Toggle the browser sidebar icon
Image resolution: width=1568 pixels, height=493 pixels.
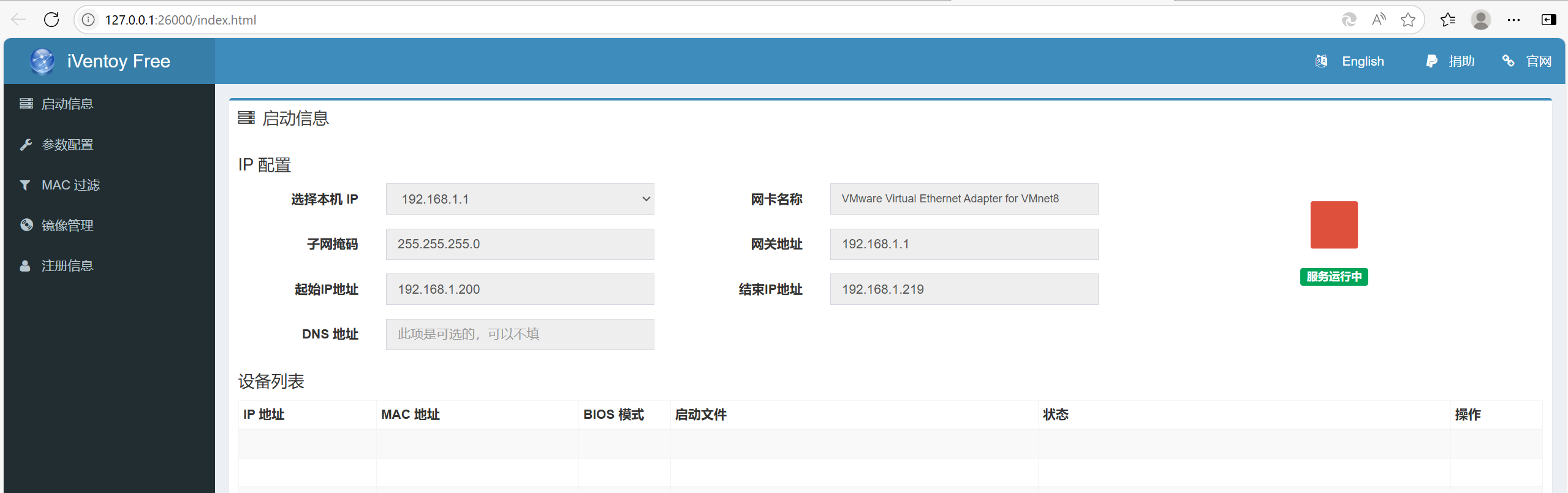point(1548,20)
